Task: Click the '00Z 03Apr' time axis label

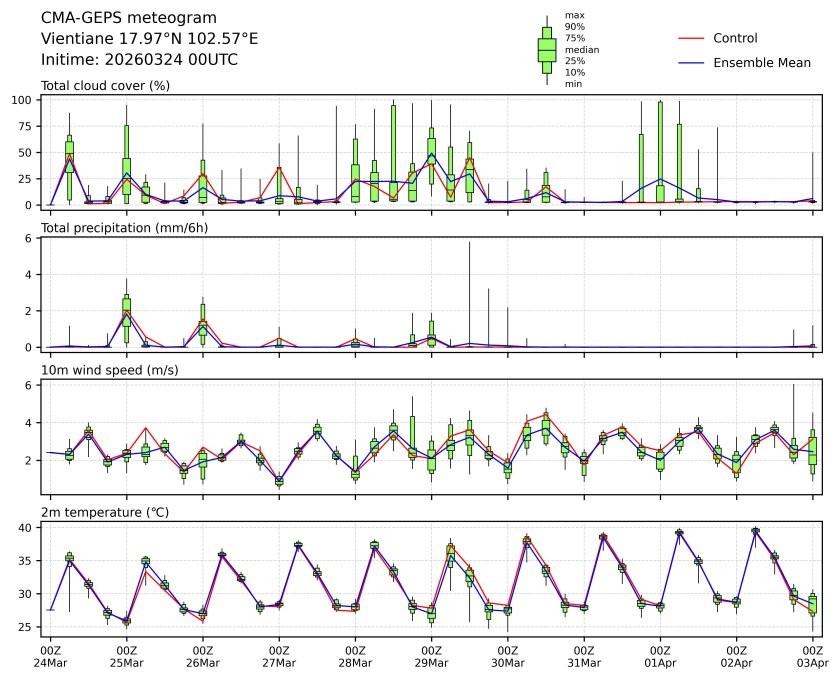Action: [x=813, y=656]
